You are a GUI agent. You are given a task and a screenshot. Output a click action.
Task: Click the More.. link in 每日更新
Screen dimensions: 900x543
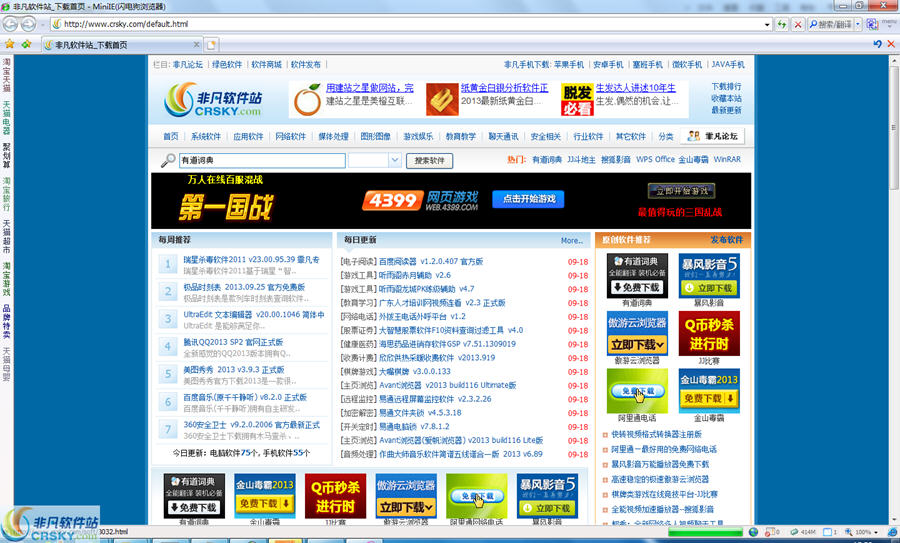[x=572, y=241]
